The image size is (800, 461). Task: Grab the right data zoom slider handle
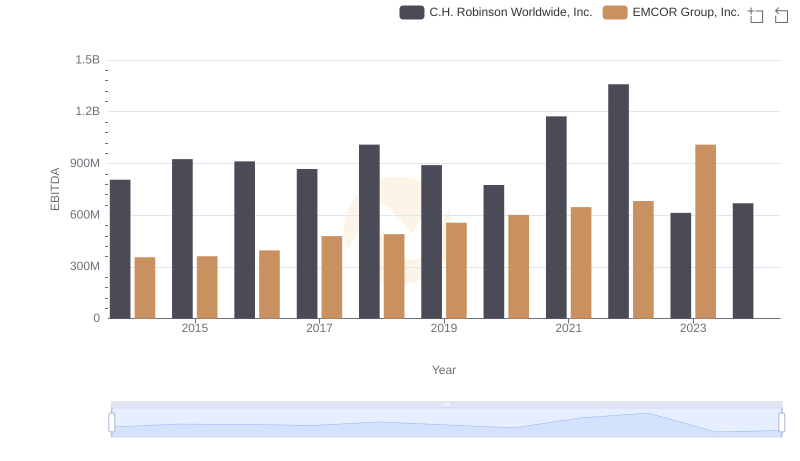pyautogui.click(x=782, y=422)
